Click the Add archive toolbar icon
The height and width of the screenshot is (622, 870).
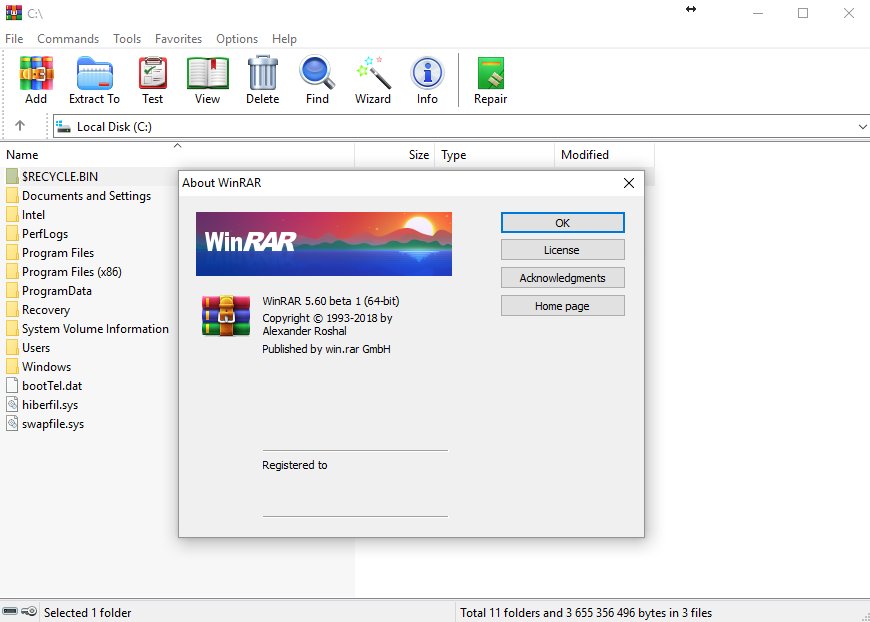(36, 75)
